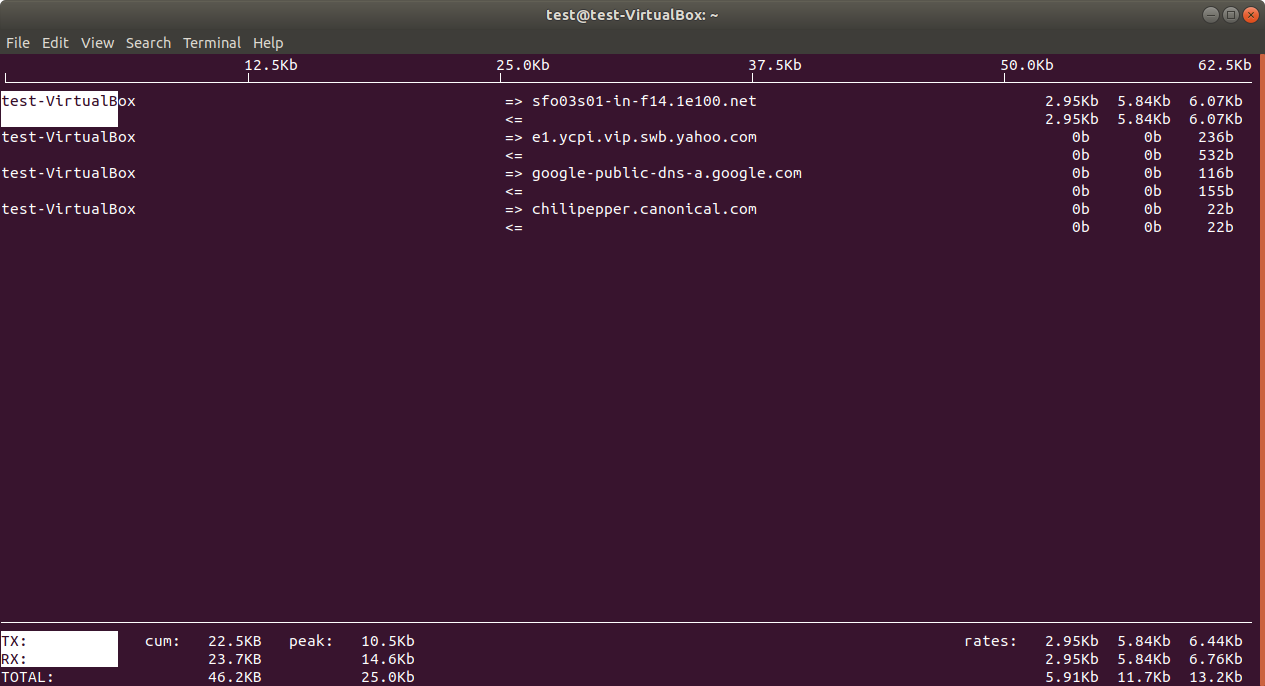Click the 532b received value
Image resolution: width=1265 pixels, height=686 pixels.
pos(1215,155)
